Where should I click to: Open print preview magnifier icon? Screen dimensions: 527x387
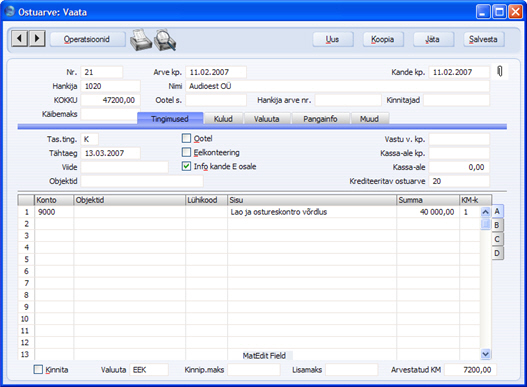[x=165, y=40]
